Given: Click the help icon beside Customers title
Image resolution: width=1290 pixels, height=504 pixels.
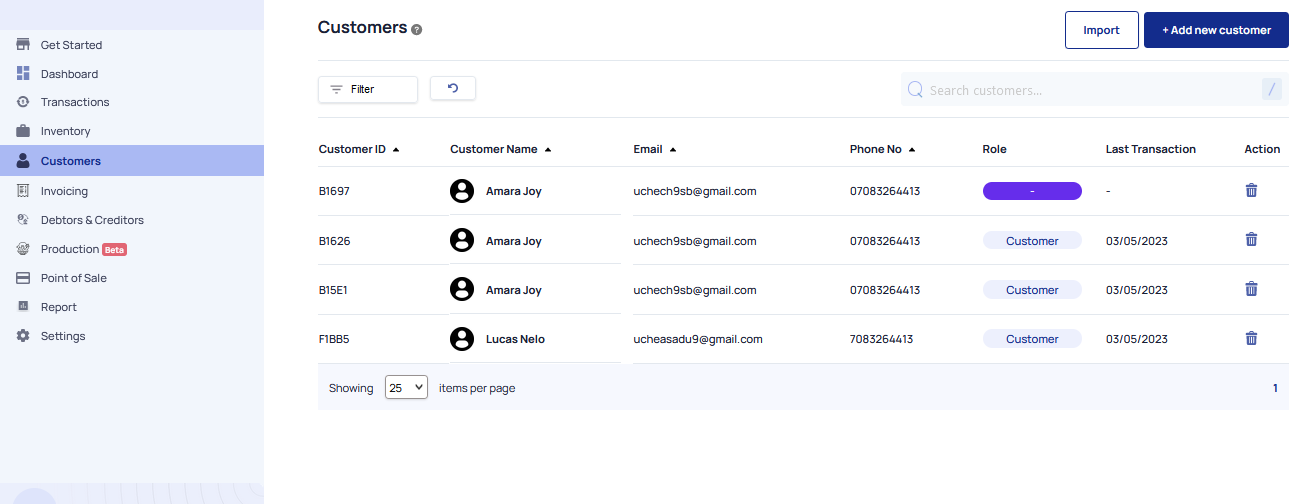Looking at the screenshot, I should [x=417, y=30].
